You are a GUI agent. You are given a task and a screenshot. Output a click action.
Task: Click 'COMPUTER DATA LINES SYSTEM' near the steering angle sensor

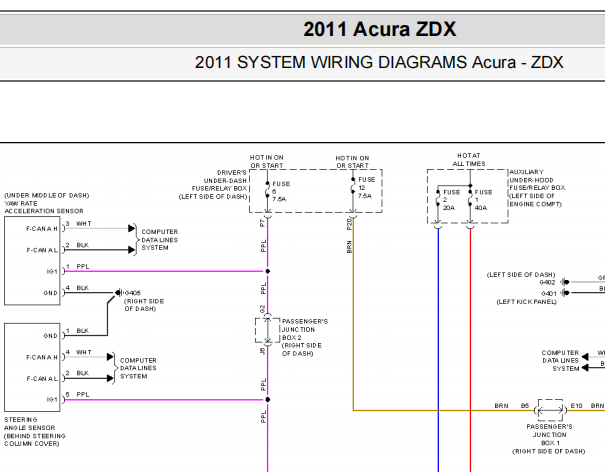(138, 368)
